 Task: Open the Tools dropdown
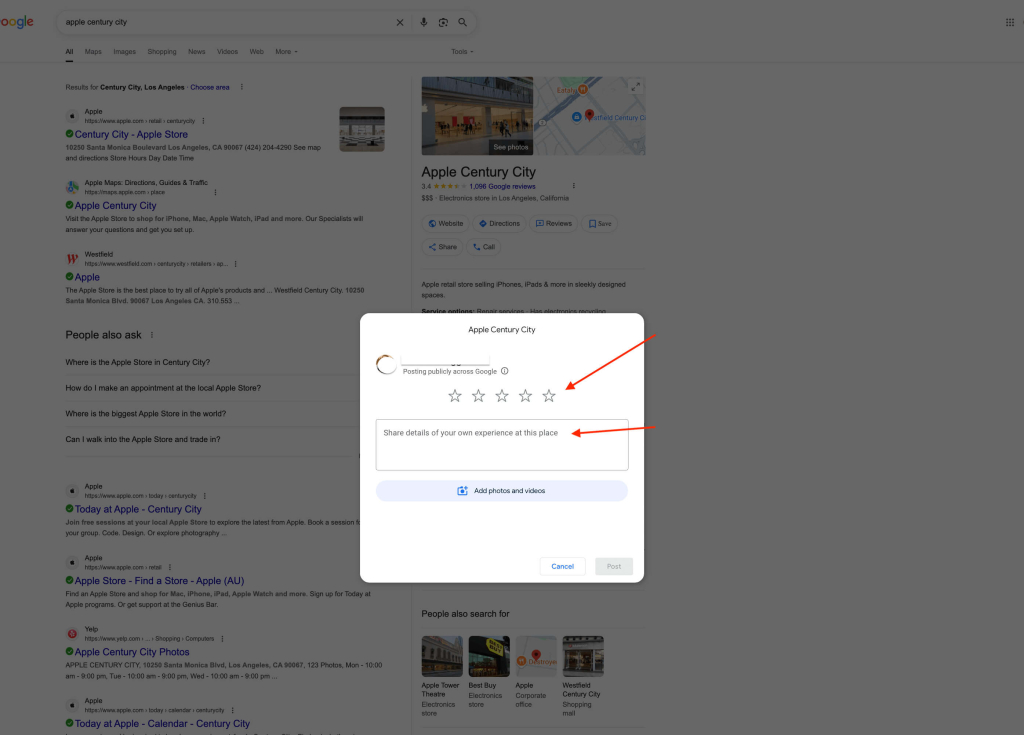[462, 52]
